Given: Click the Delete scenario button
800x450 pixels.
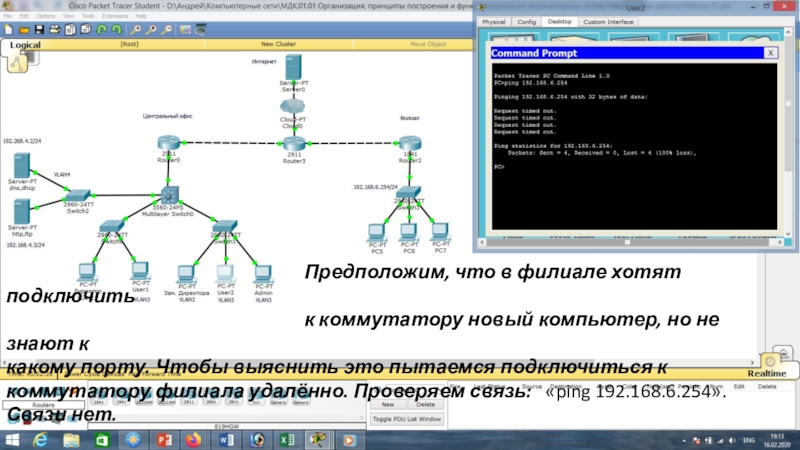Looking at the screenshot, I should [x=425, y=404].
